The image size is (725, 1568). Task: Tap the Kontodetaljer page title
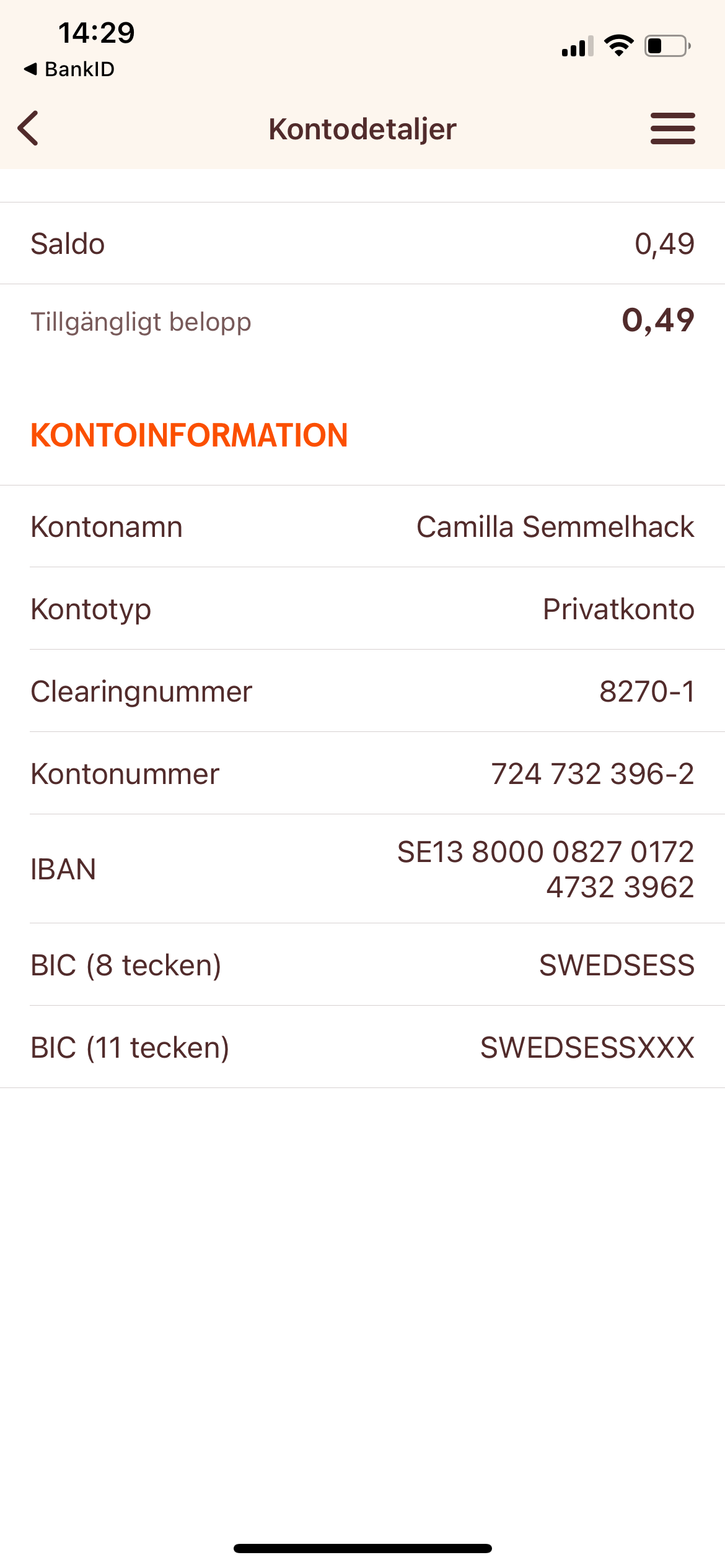point(362,129)
